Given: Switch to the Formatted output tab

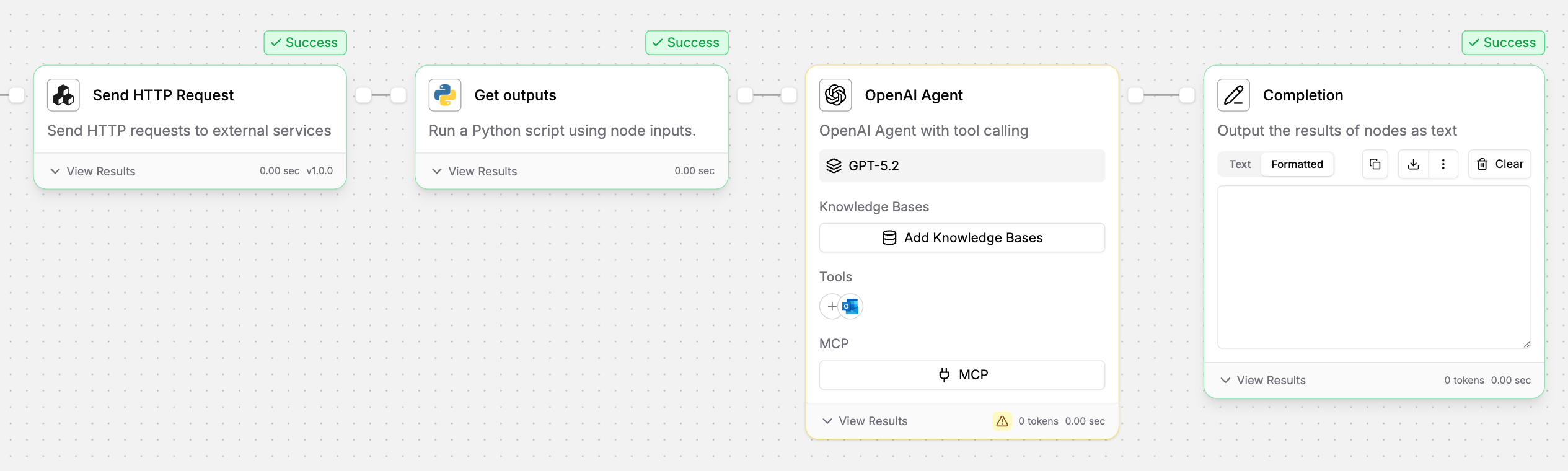Looking at the screenshot, I should pyautogui.click(x=1297, y=164).
